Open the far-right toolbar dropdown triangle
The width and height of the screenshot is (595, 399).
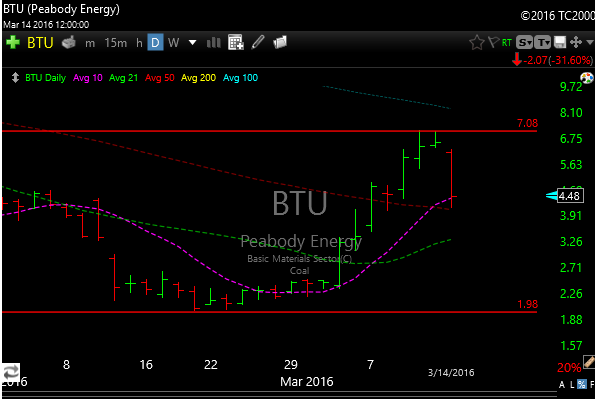click(x=590, y=42)
